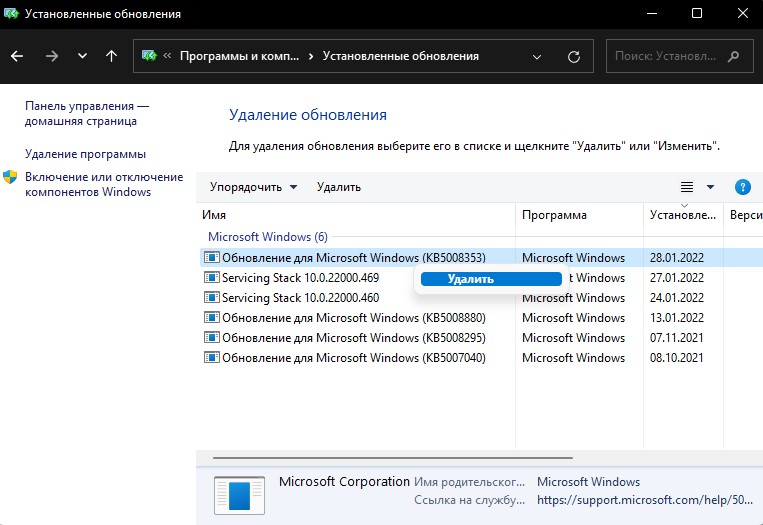Sort by the "Установле..." date column
The height and width of the screenshot is (525, 763).
click(x=683, y=215)
